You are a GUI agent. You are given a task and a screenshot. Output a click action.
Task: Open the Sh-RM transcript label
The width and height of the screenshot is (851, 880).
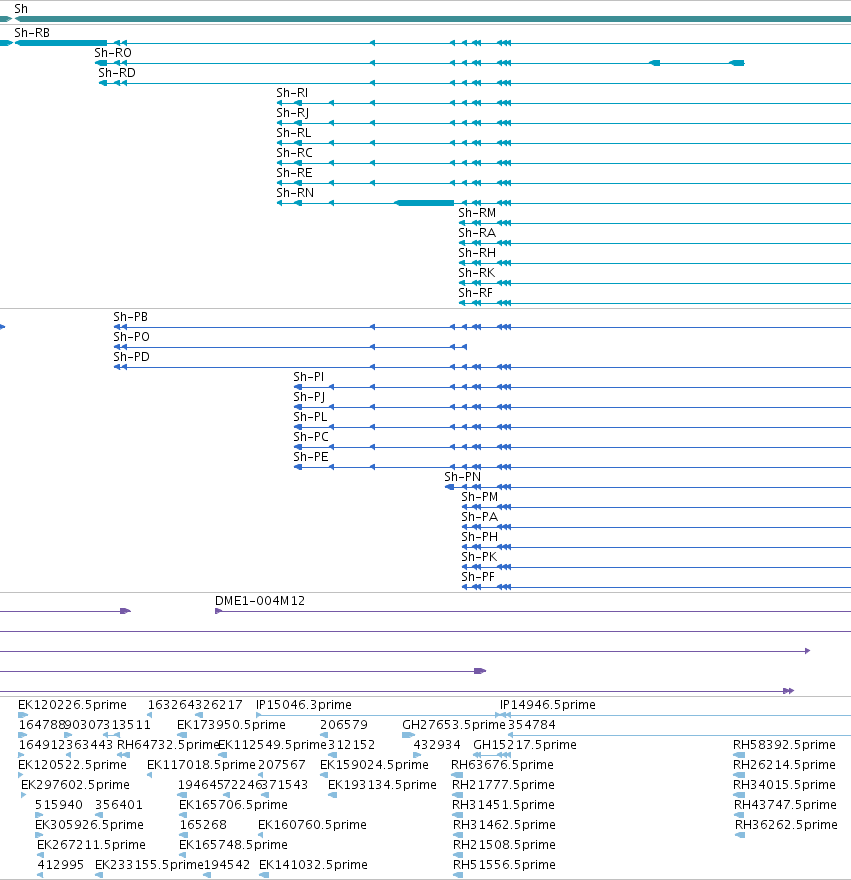[x=477, y=213]
